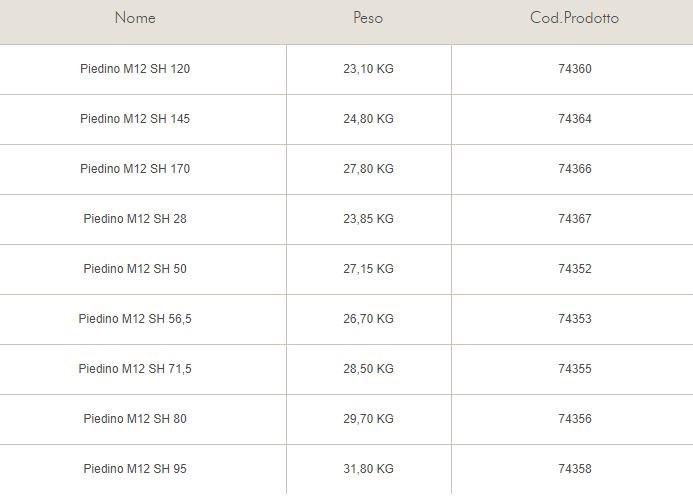693x497 pixels.
Task: Click product code 74353
Action: pos(575,319)
